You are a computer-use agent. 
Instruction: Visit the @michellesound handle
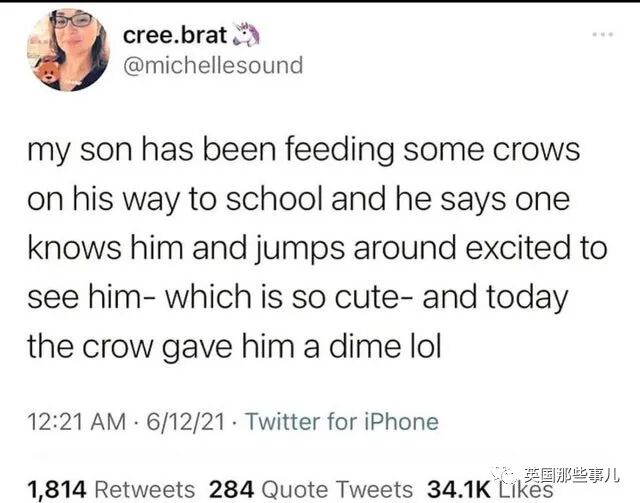coord(212,66)
